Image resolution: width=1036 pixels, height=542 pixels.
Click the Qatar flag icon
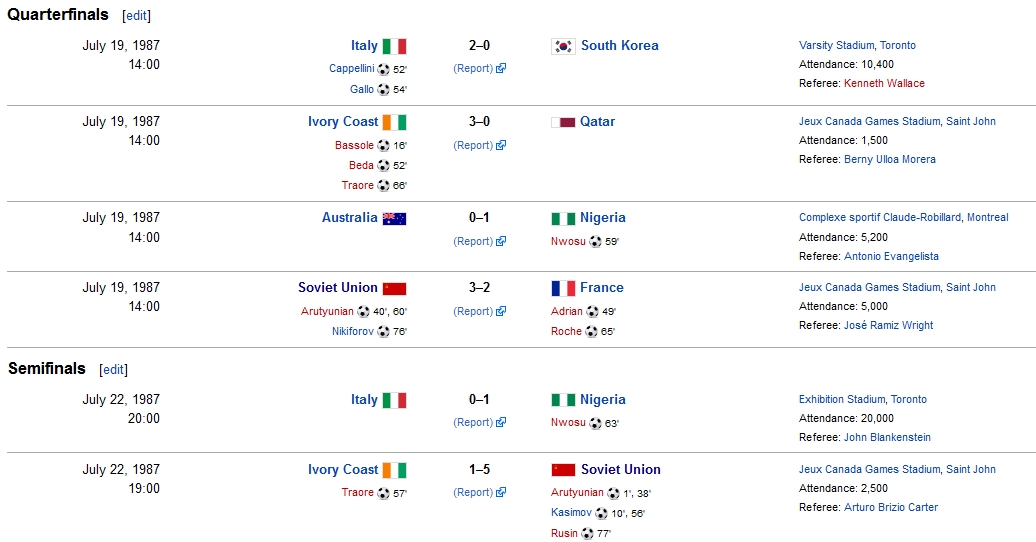(x=563, y=122)
